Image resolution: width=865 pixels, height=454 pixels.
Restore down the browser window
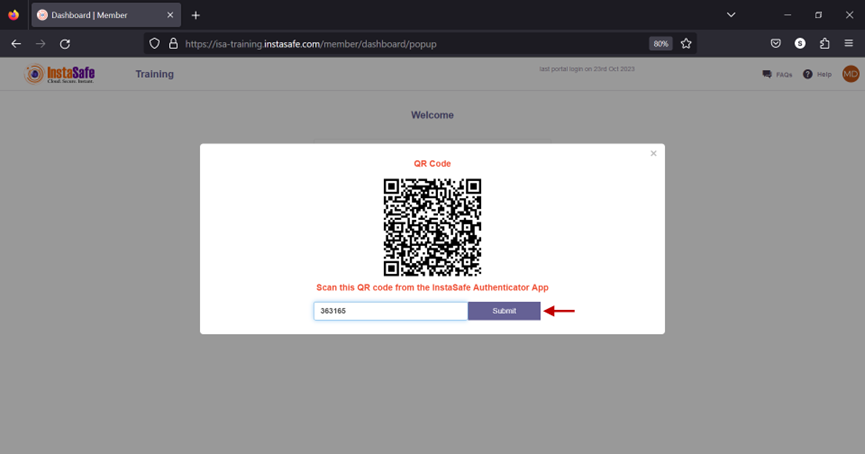[x=818, y=15]
